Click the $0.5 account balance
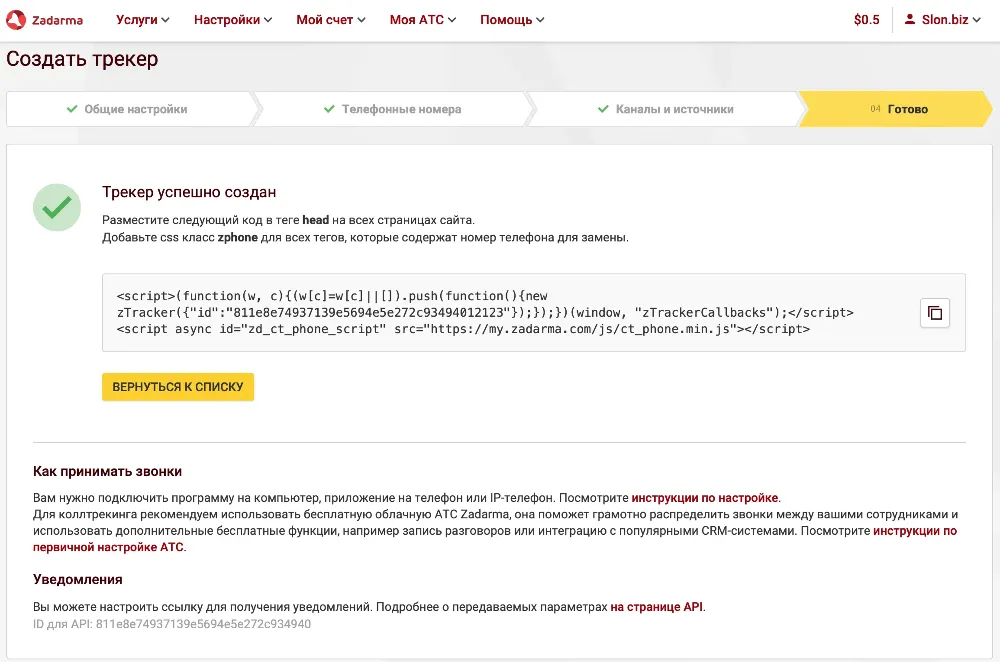 (867, 20)
